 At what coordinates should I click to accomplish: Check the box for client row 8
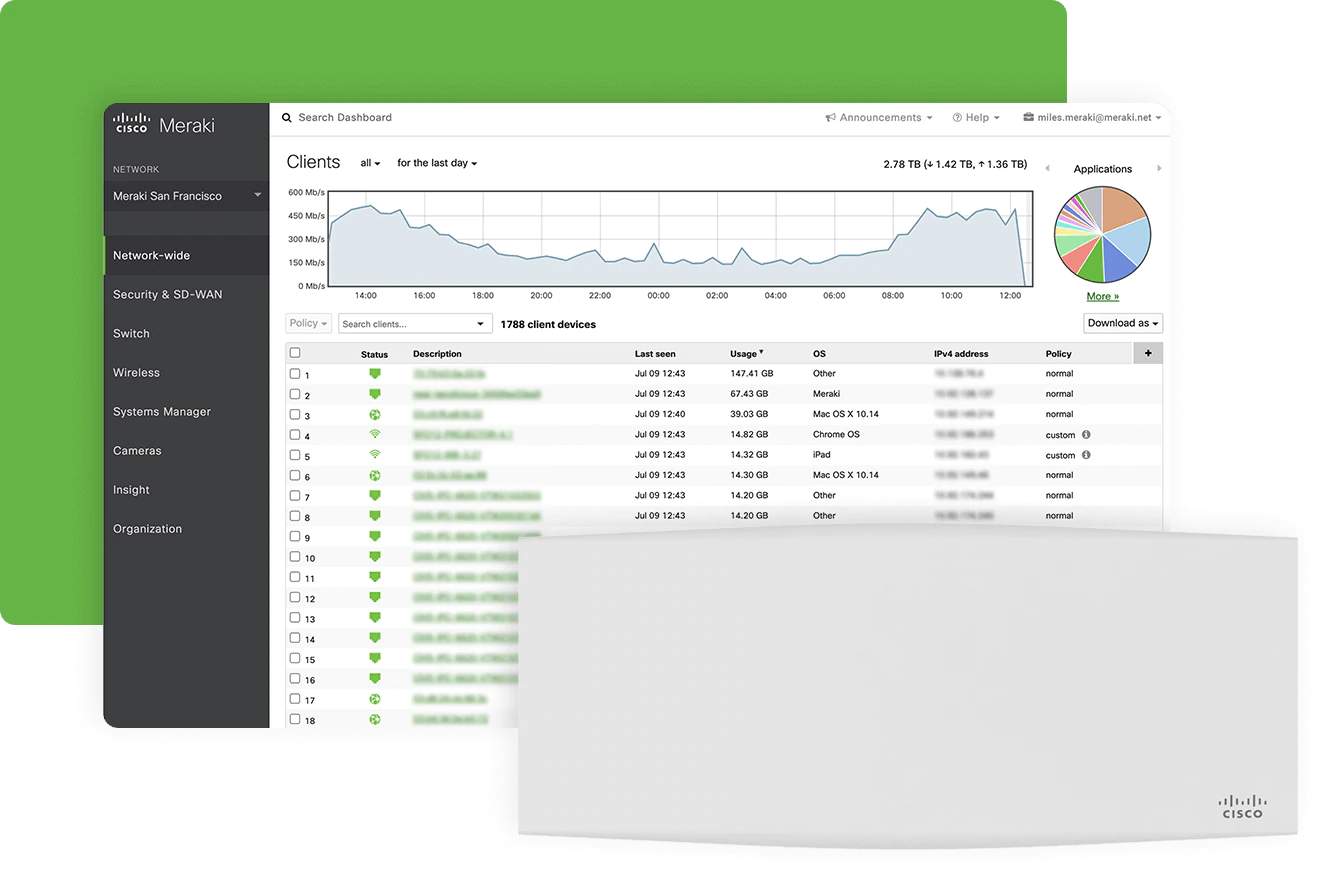coord(295,516)
